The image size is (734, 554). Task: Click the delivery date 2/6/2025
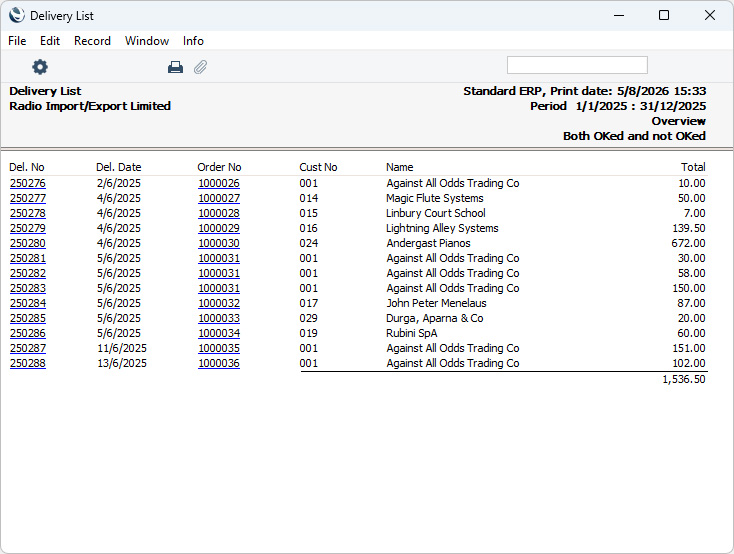118,183
